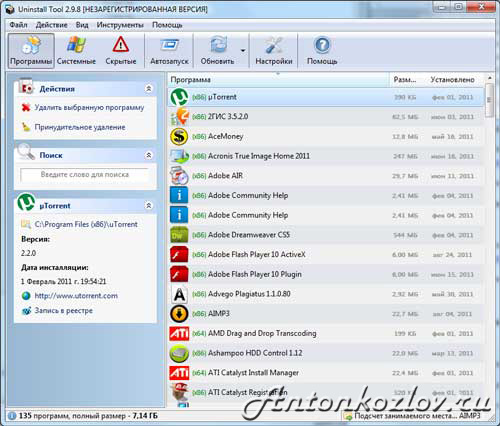Open the http://www.utorrent.com link

point(76,296)
